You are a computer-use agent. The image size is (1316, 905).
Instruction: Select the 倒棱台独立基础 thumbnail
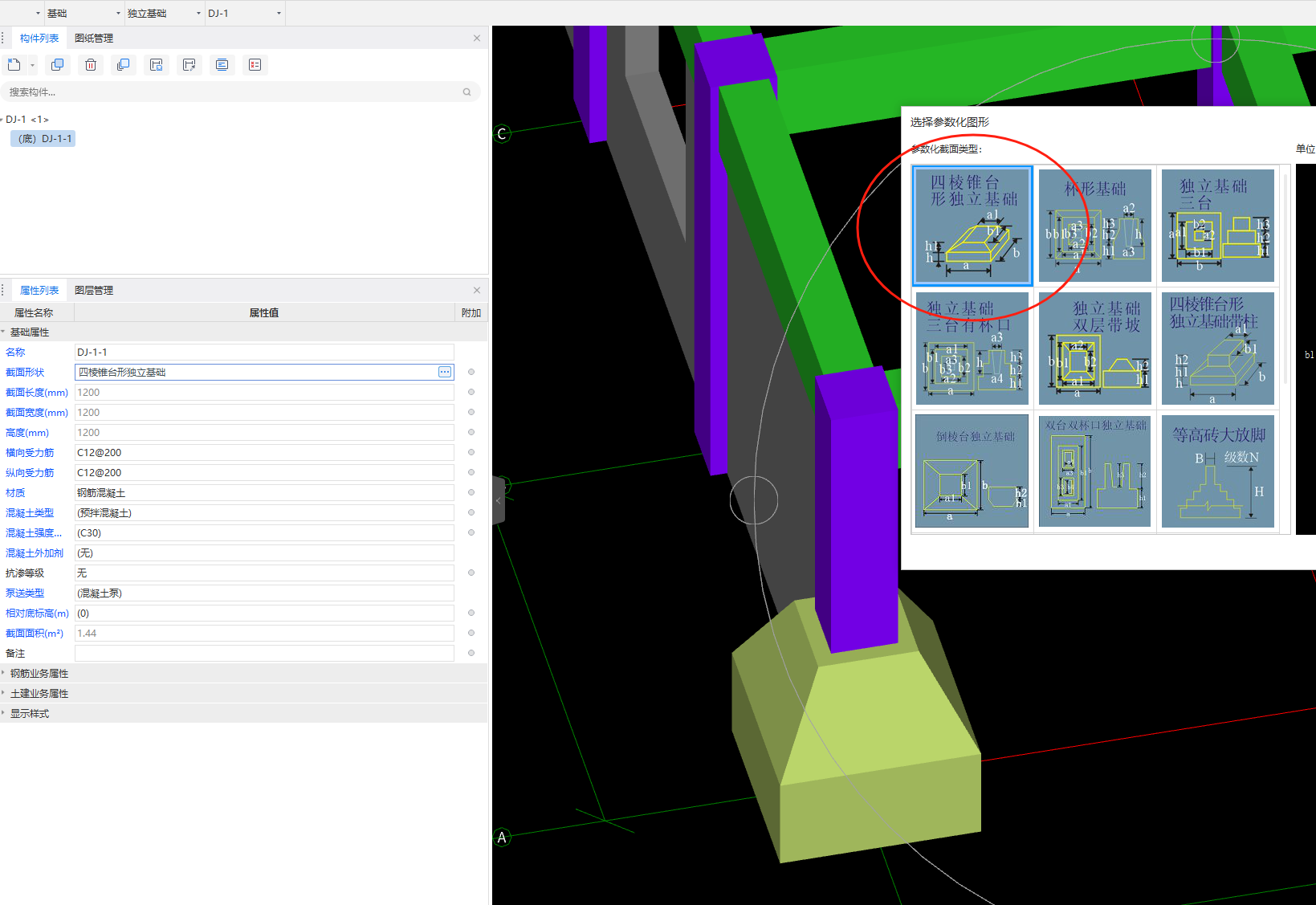(972, 471)
